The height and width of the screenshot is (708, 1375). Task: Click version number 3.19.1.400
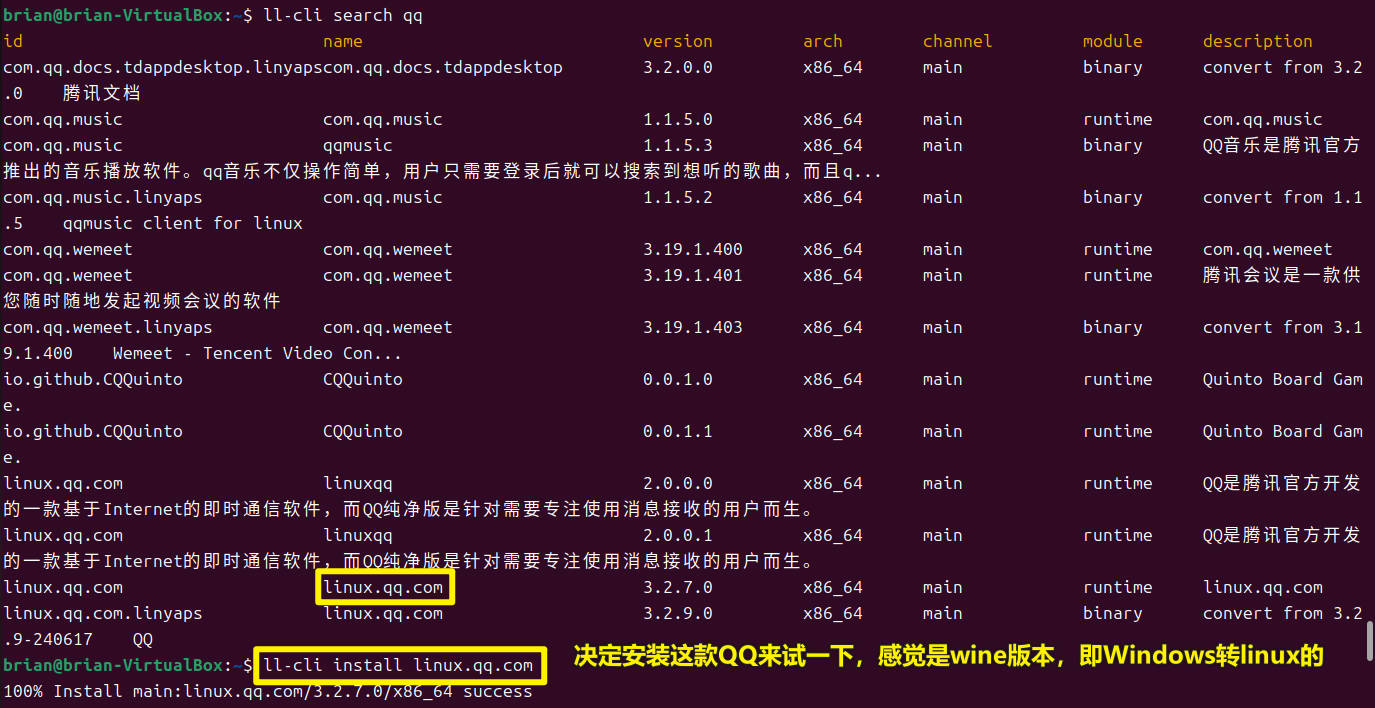[693, 250]
